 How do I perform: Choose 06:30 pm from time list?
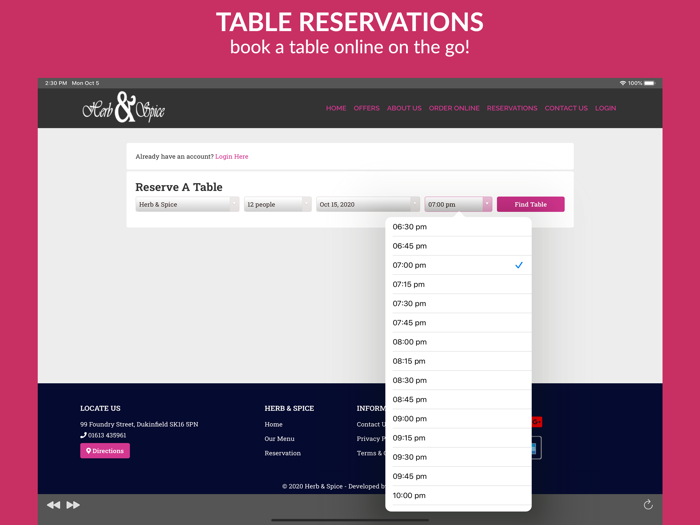(x=458, y=227)
